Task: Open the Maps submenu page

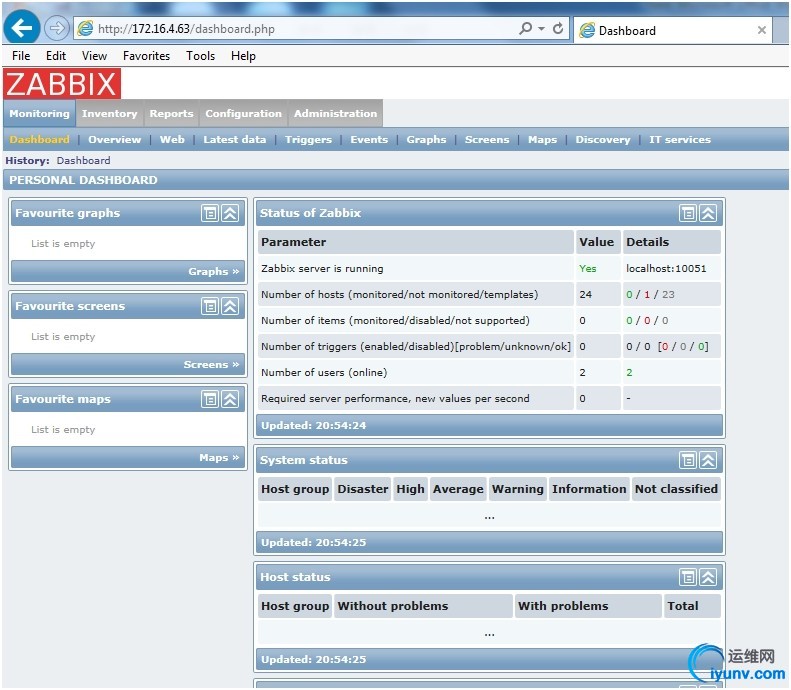Action: [x=542, y=140]
